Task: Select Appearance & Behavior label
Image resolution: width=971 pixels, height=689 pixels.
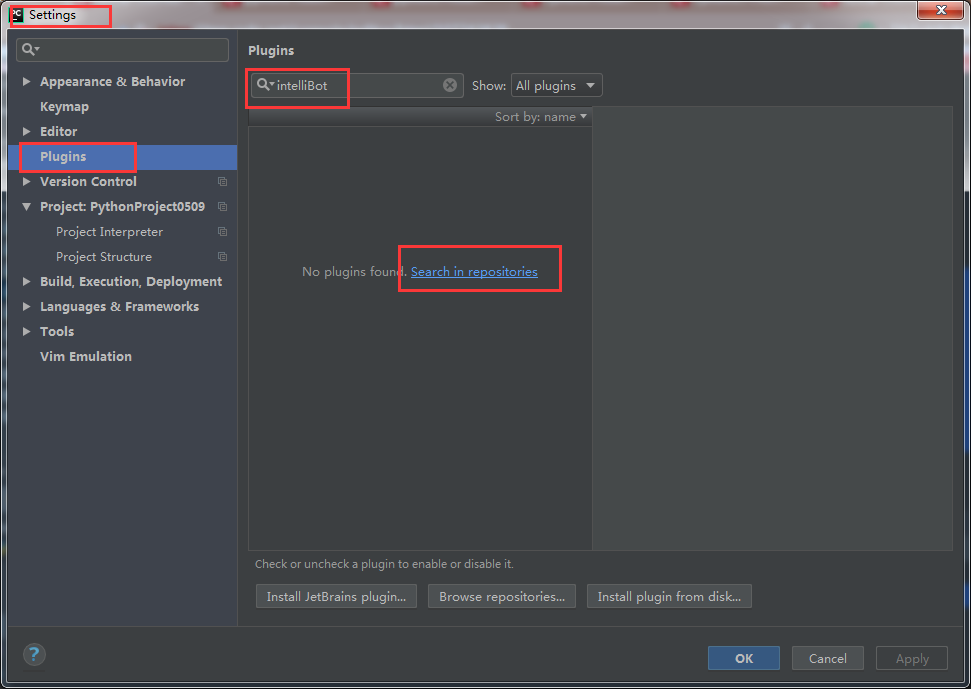Action: coord(113,82)
